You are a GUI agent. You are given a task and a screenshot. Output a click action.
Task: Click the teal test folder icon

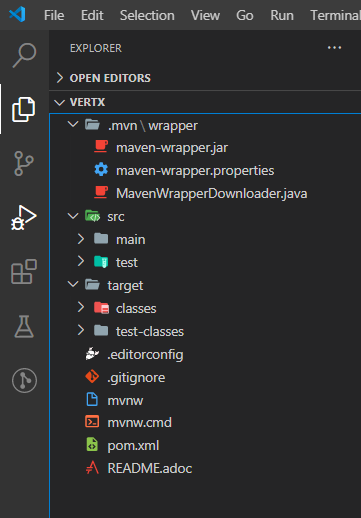click(101, 262)
